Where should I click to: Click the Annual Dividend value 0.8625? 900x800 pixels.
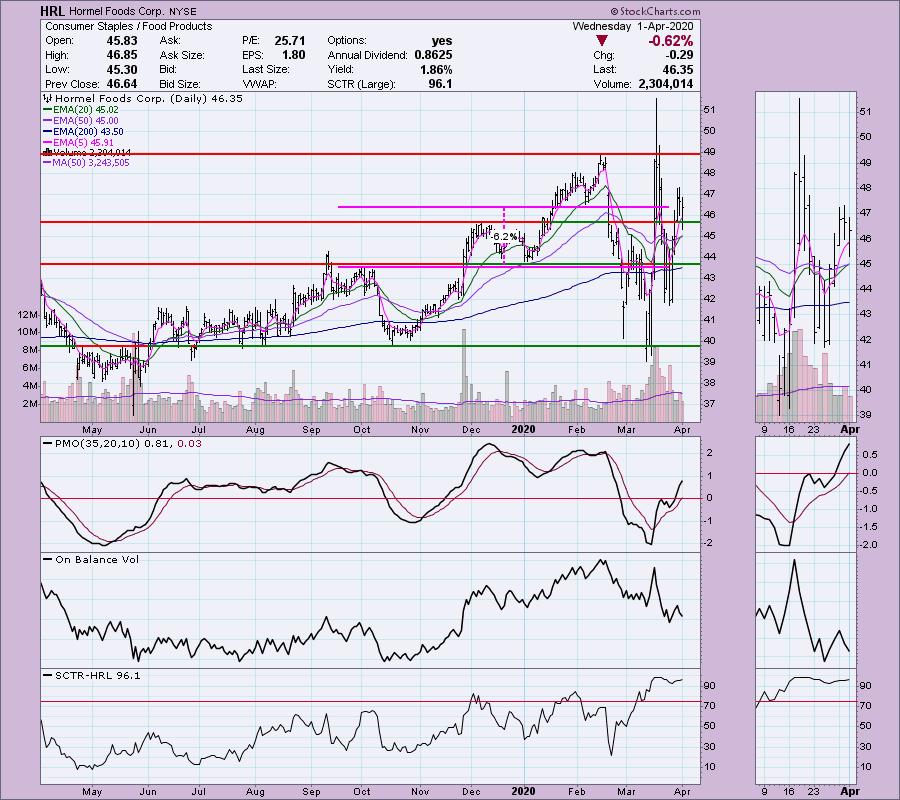pos(433,55)
